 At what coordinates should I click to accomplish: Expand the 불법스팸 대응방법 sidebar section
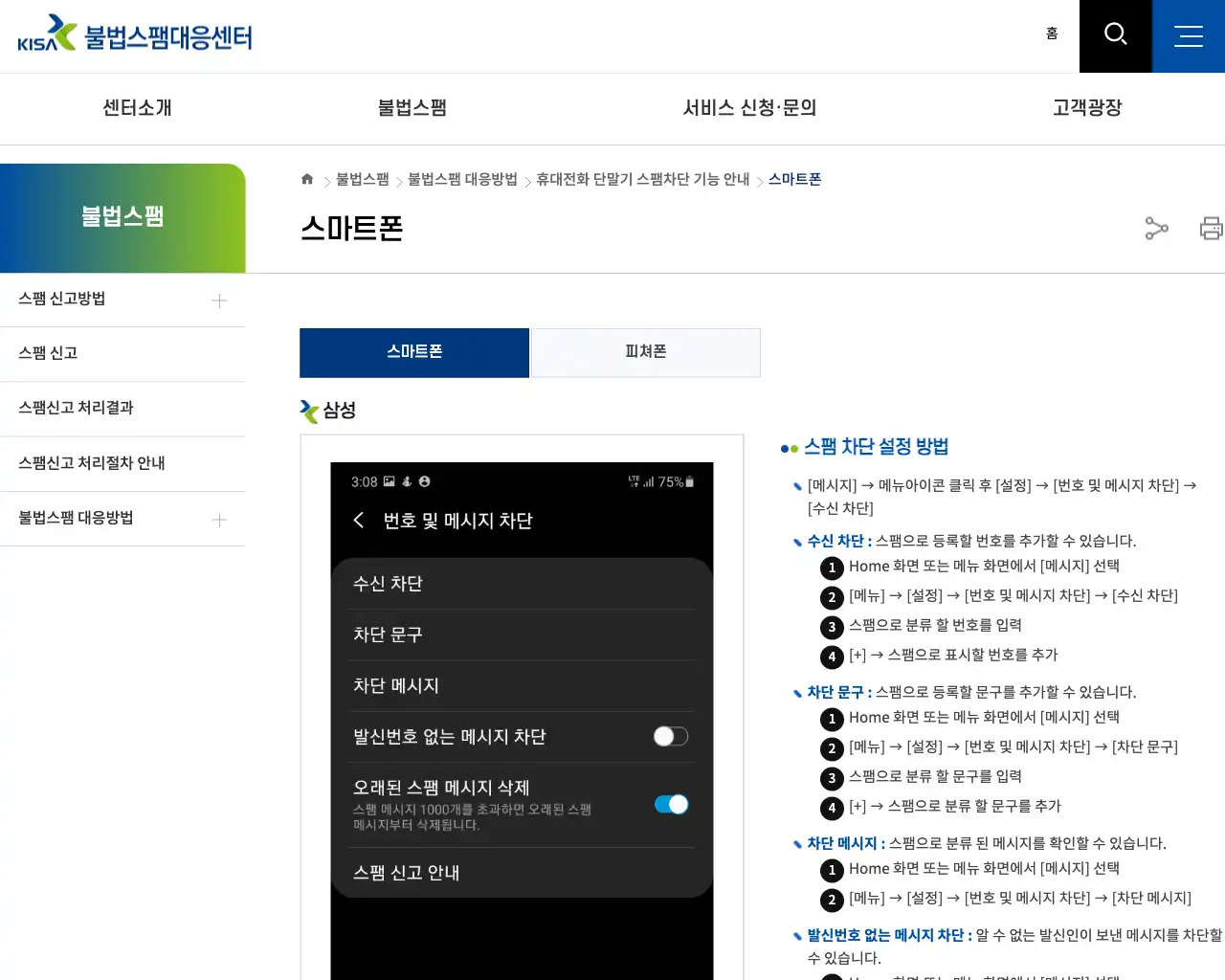[x=218, y=519]
